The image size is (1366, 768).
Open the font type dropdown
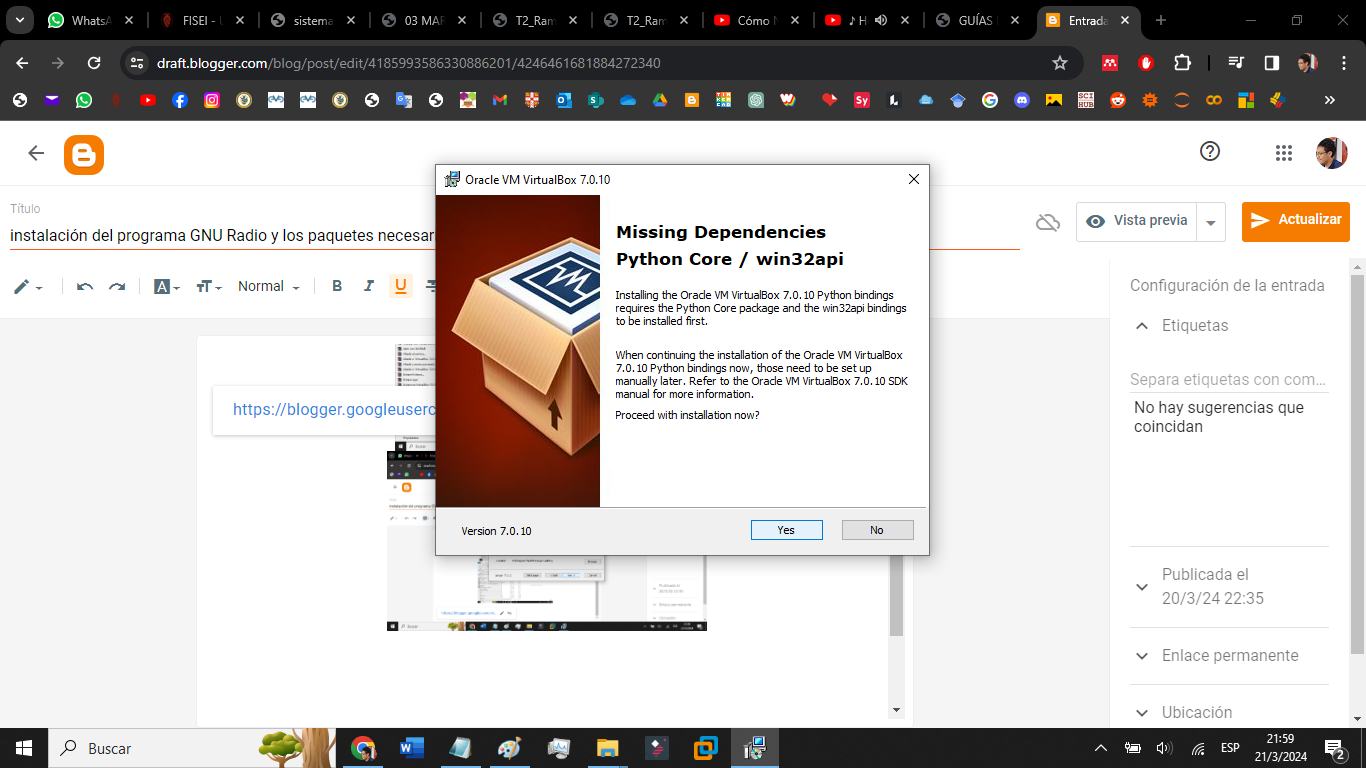167,287
